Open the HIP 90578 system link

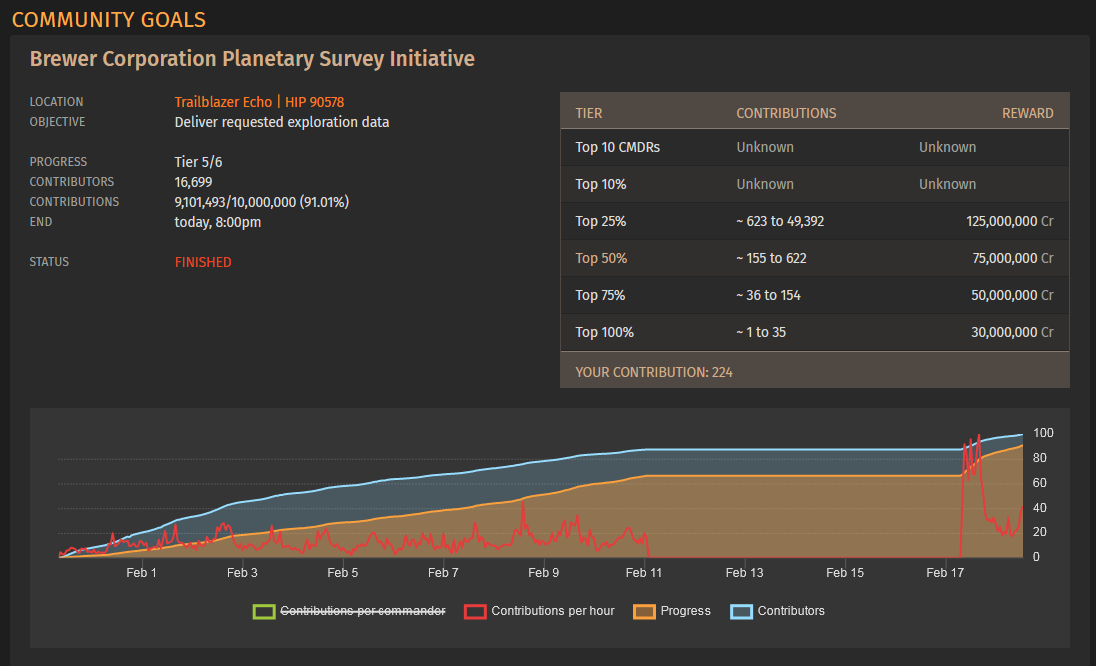coord(314,102)
